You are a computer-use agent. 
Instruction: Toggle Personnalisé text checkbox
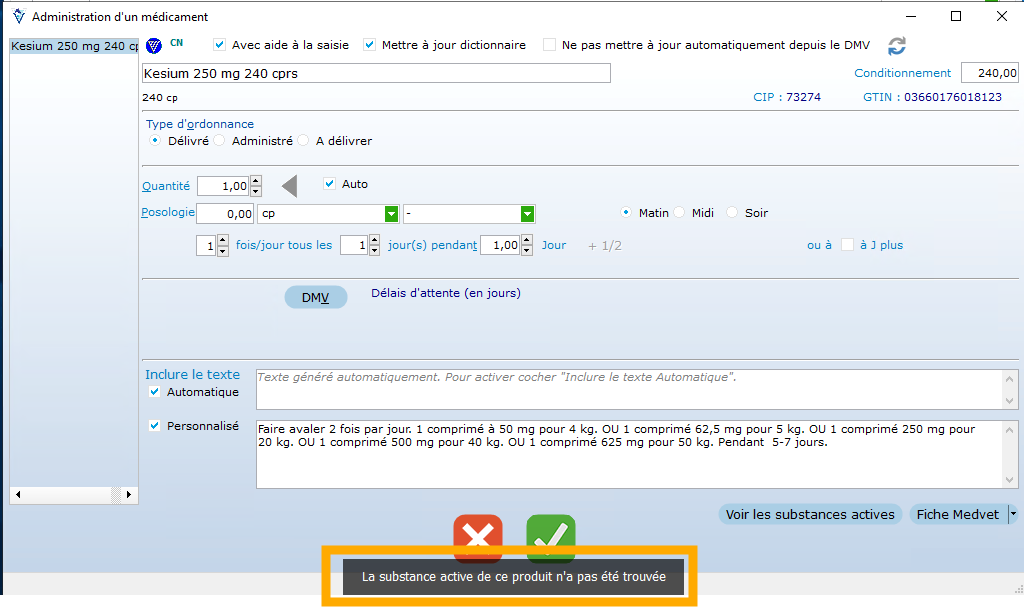tap(154, 425)
